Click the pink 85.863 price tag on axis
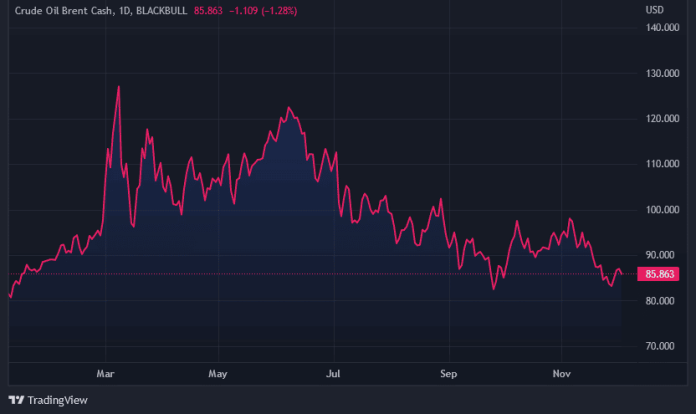 (x=662, y=273)
